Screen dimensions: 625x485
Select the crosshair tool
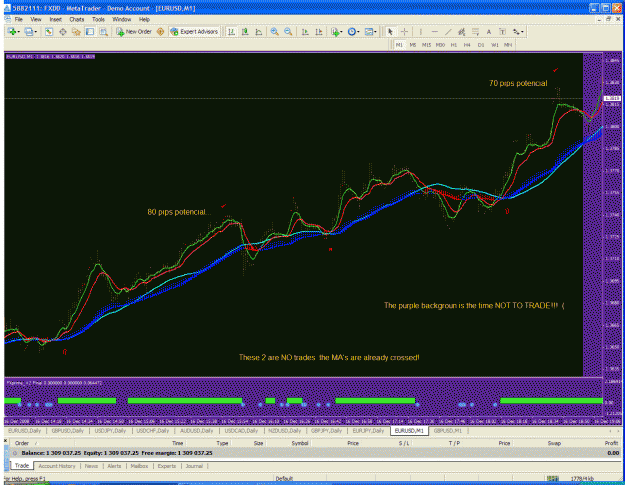[404, 31]
